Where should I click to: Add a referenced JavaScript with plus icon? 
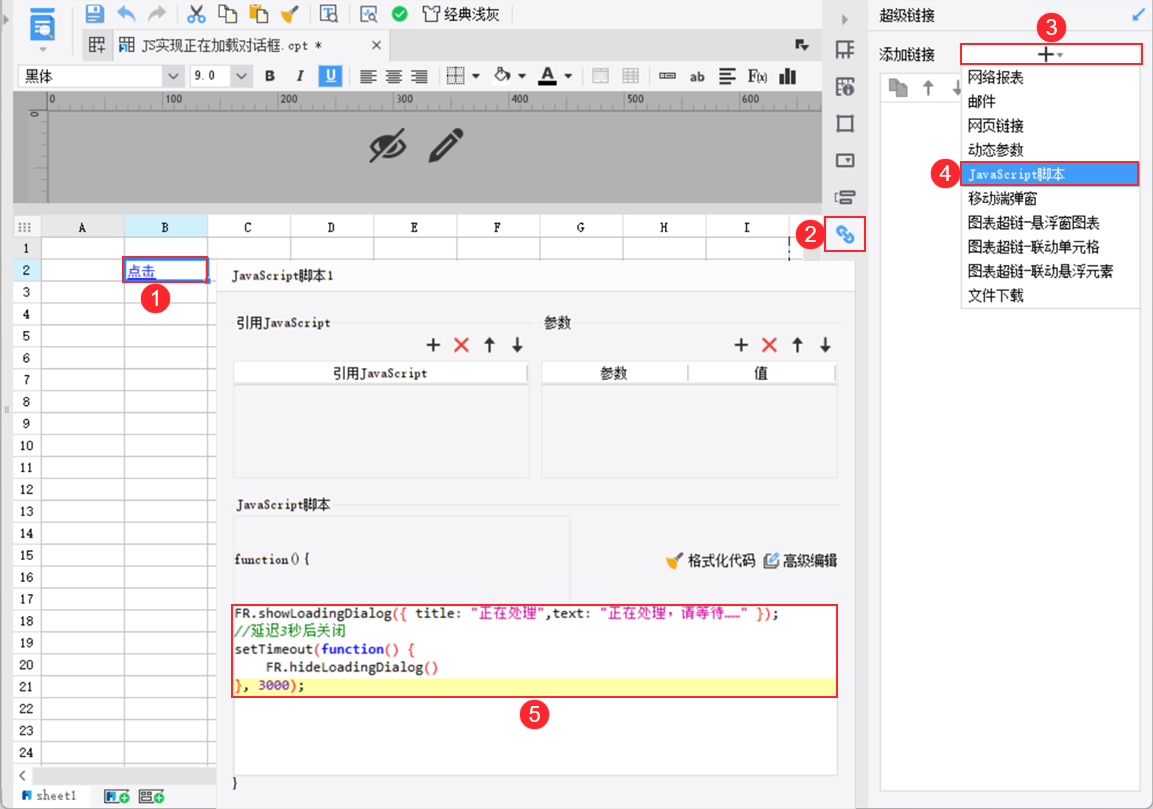[x=433, y=345]
